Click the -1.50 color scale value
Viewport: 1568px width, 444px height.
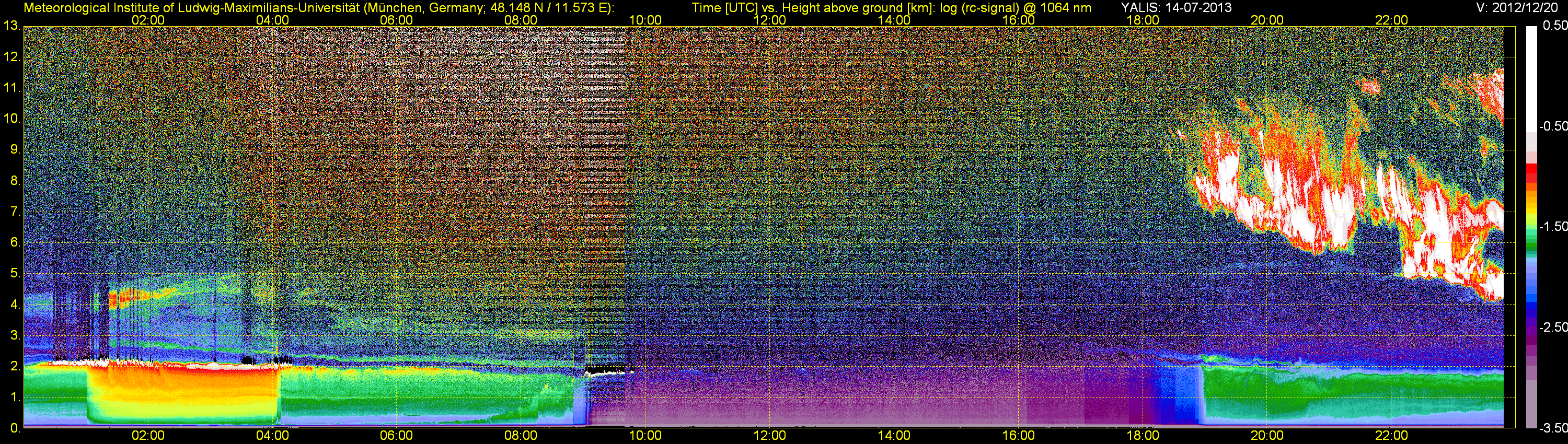pos(1553,226)
